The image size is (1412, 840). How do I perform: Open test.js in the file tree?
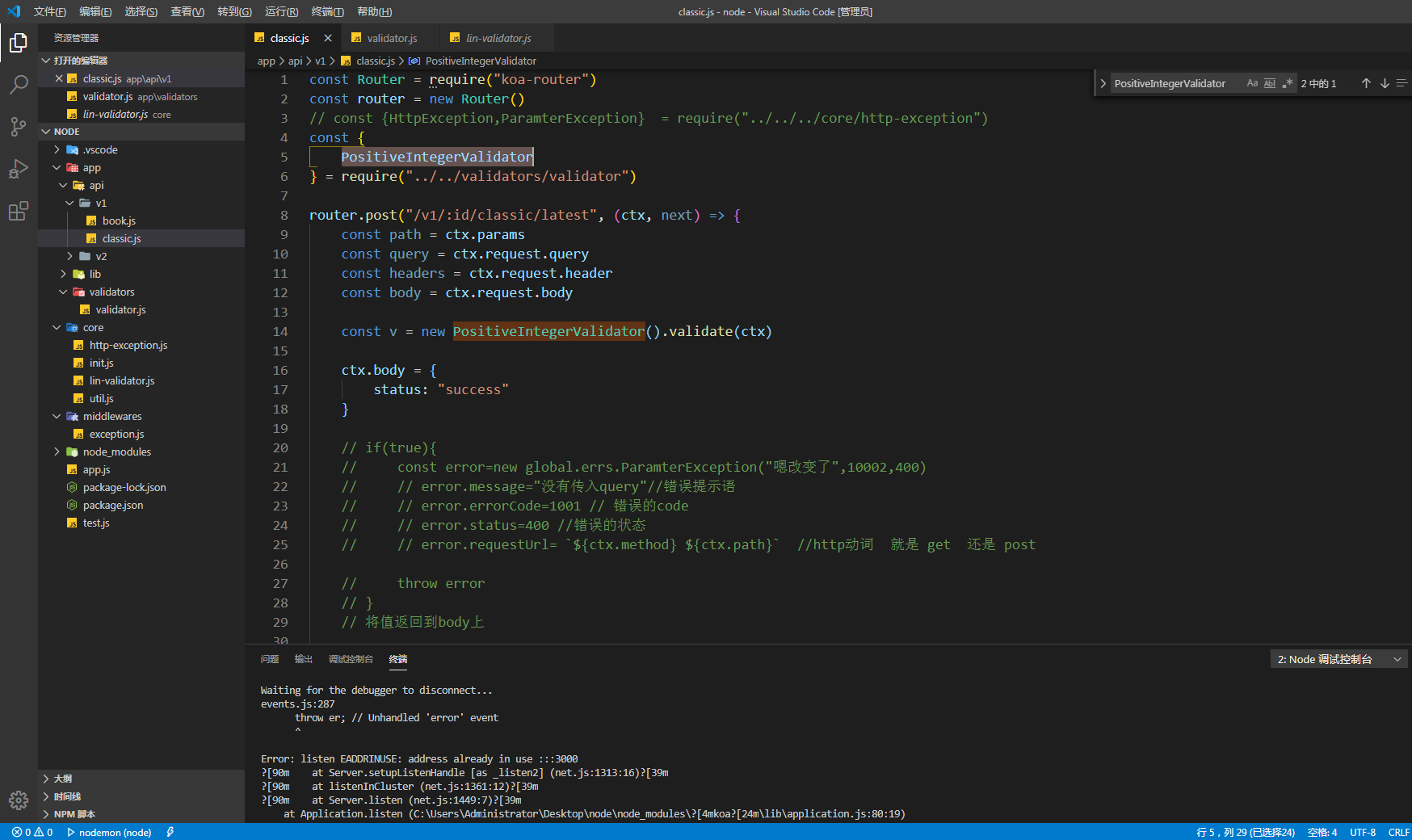coord(141,523)
